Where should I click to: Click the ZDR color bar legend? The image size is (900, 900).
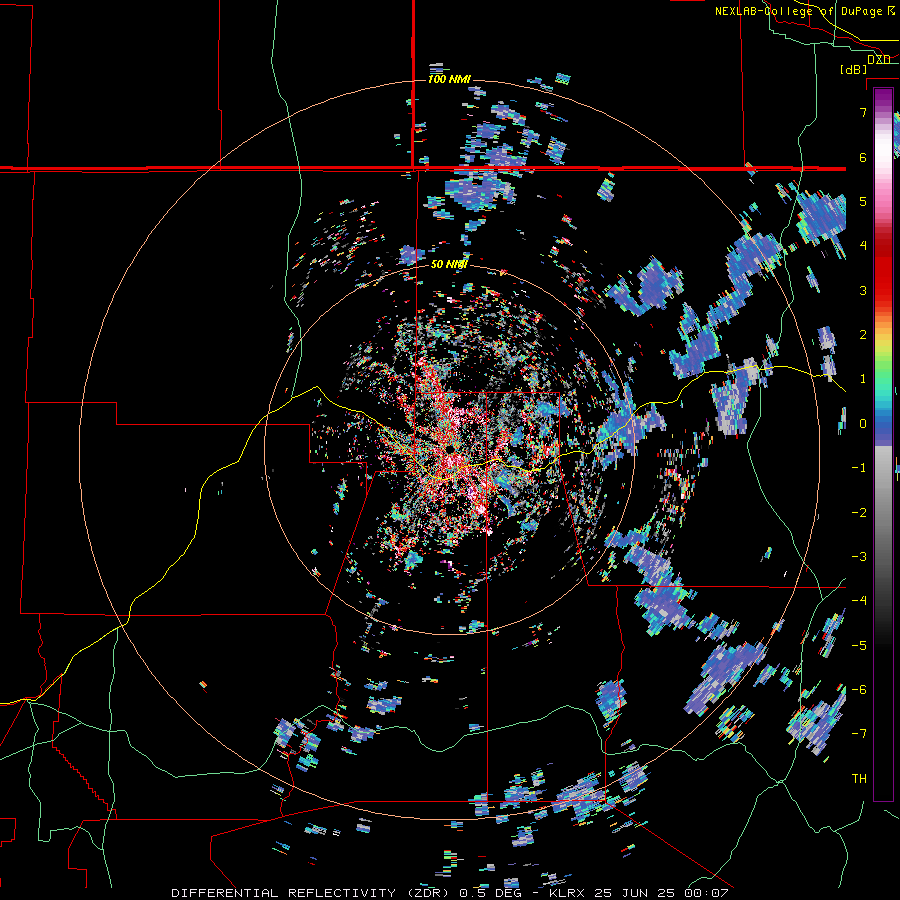click(x=883, y=444)
